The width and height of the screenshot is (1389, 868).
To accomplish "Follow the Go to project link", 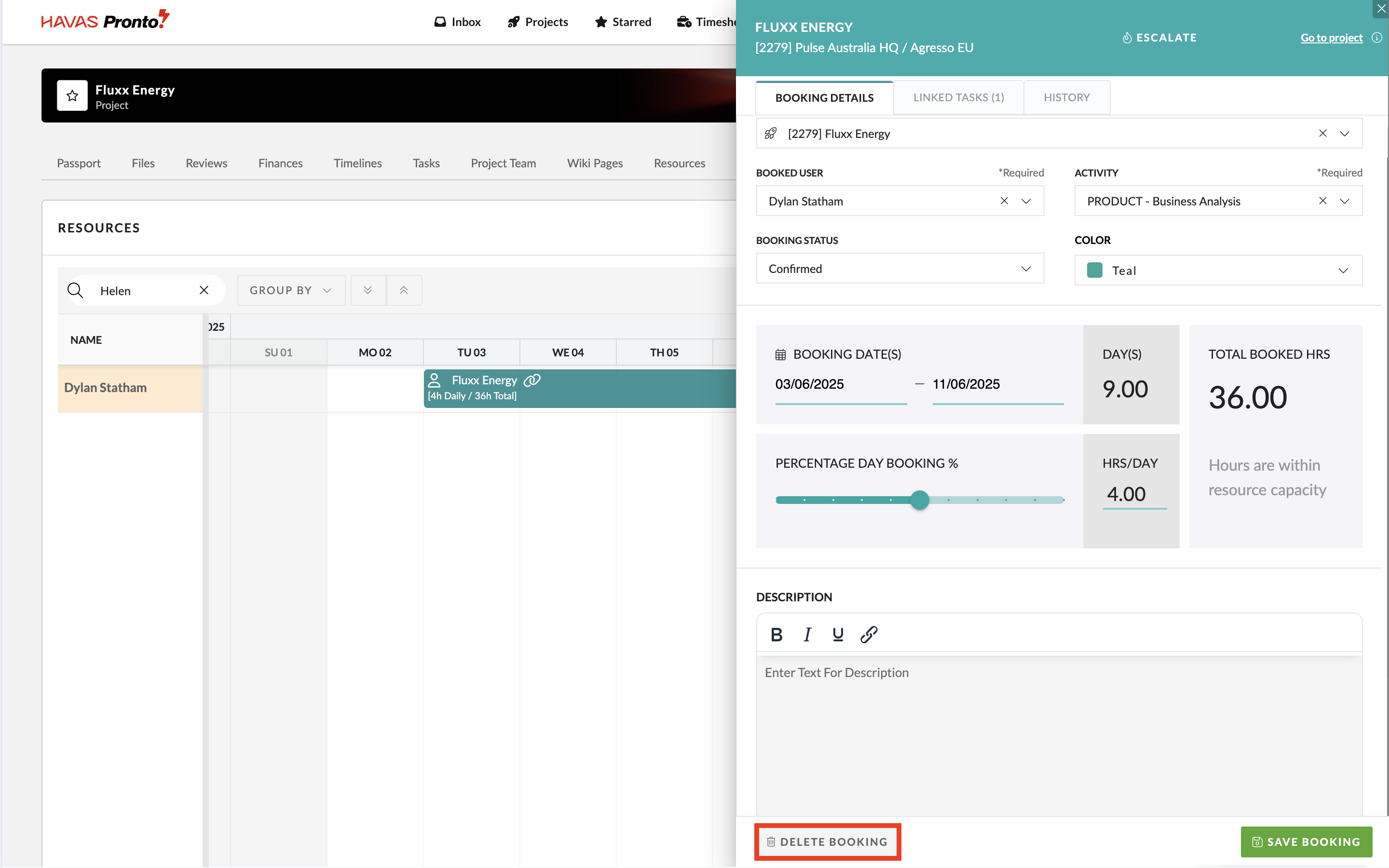I will [1331, 38].
